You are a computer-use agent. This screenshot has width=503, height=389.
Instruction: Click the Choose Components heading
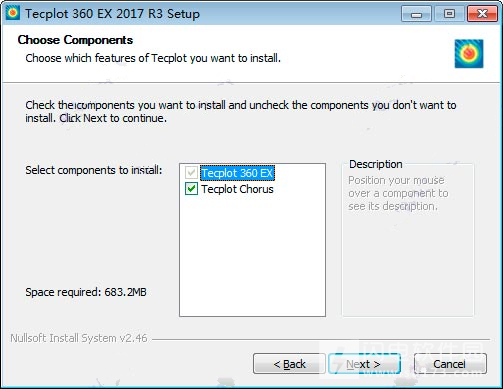(75, 40)
